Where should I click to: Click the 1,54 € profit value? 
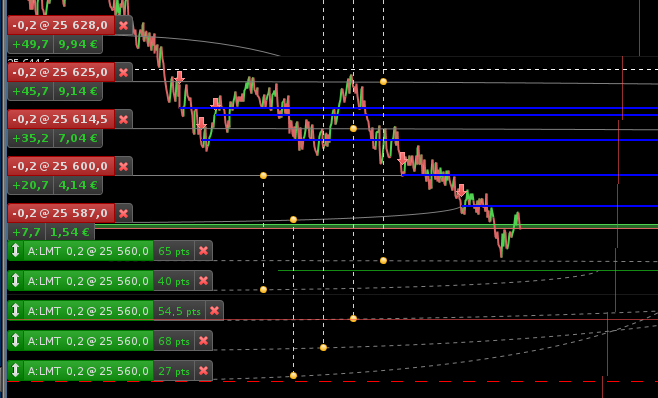point(70,232)
